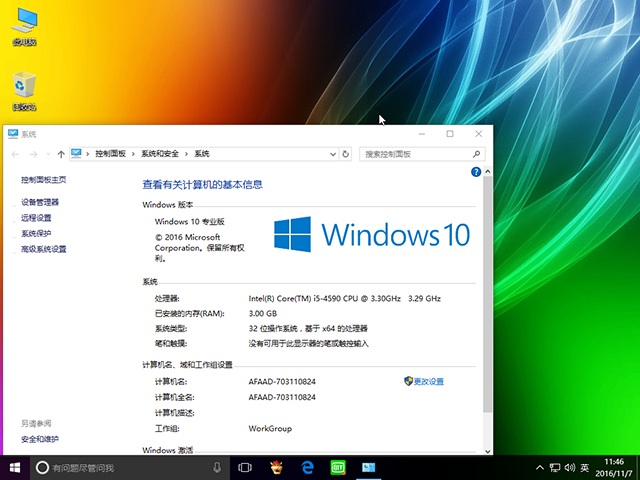The height and width of the screenshot is (480, 640).
Task: Show hidden system tray icons
Action: 540,468
